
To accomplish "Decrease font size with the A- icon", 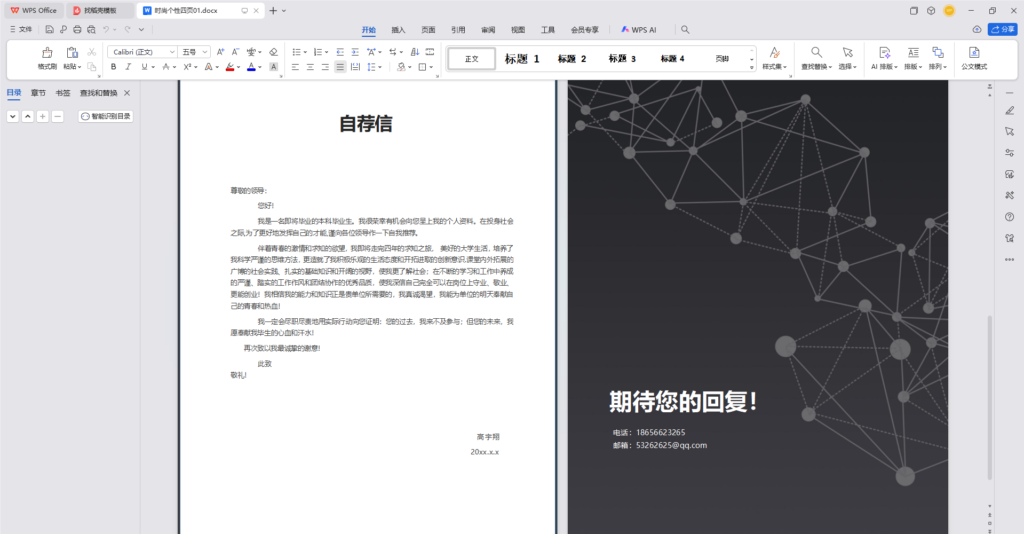I will [235, 52].
